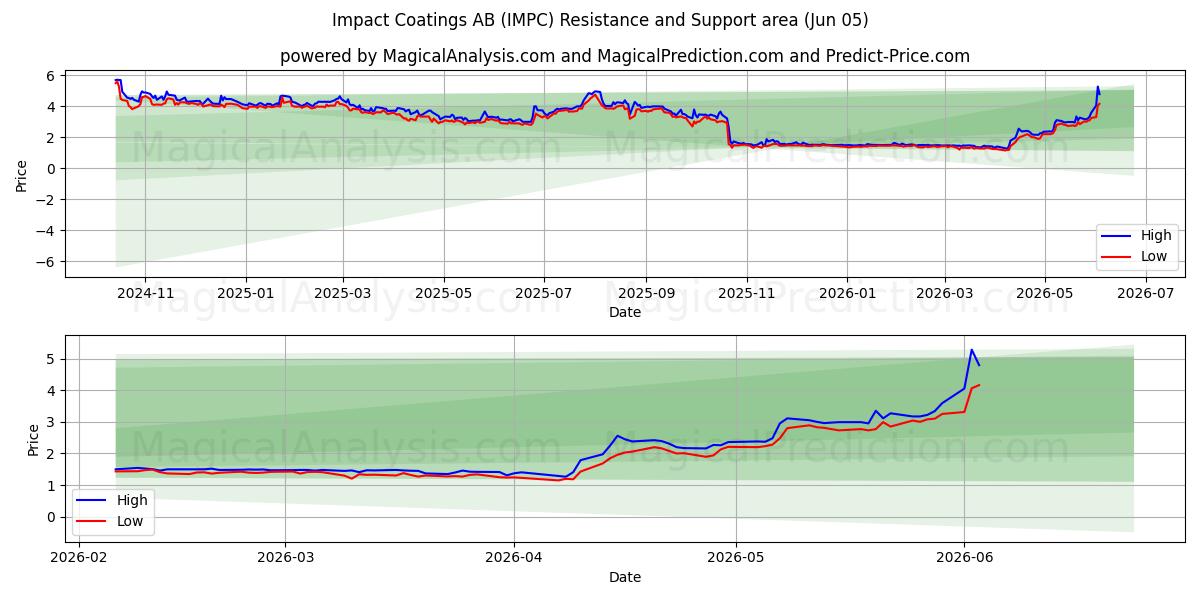Click the '2026-01' date tick label

pos(847,294)
